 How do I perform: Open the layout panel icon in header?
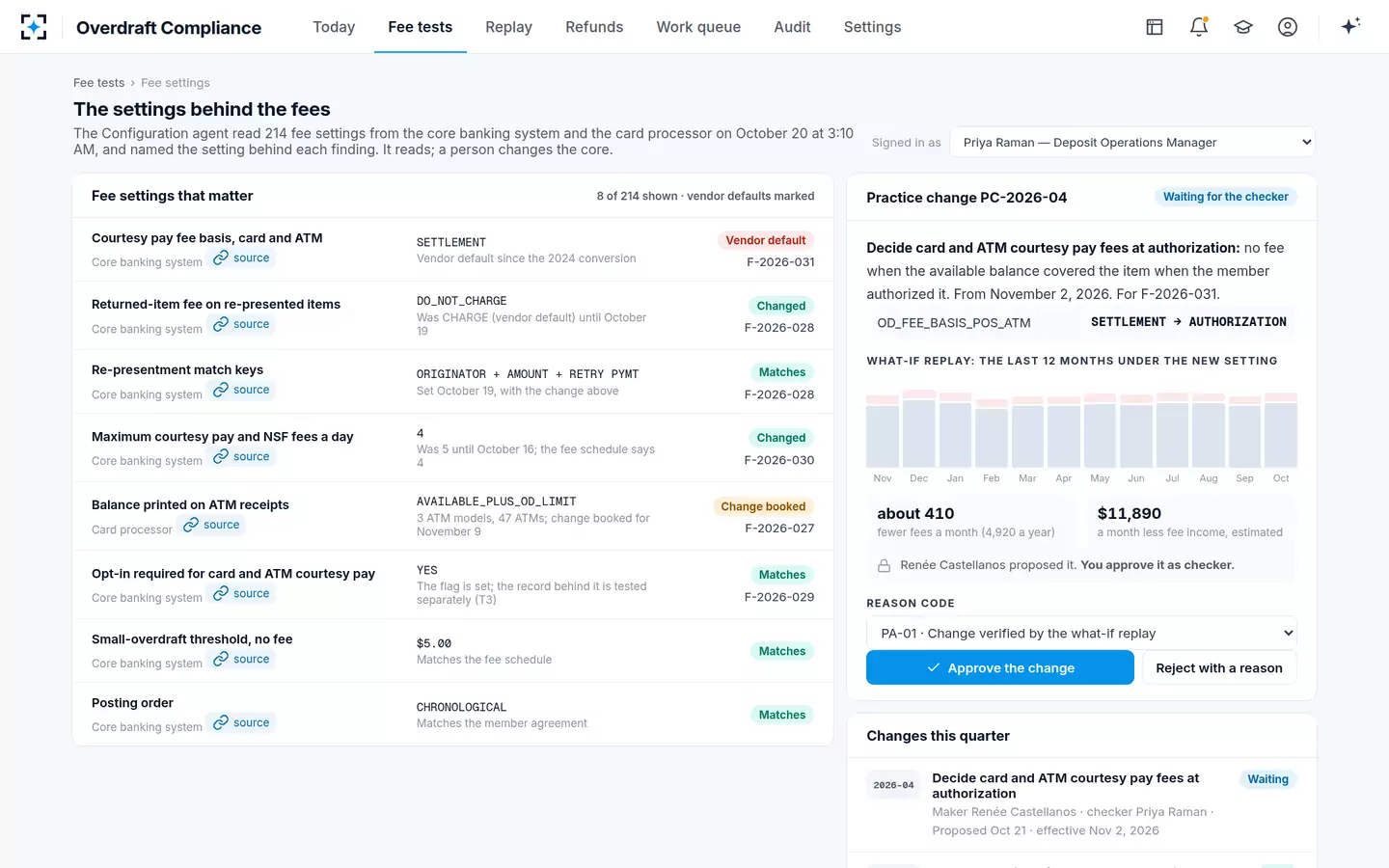click(x=1155, y=27)
